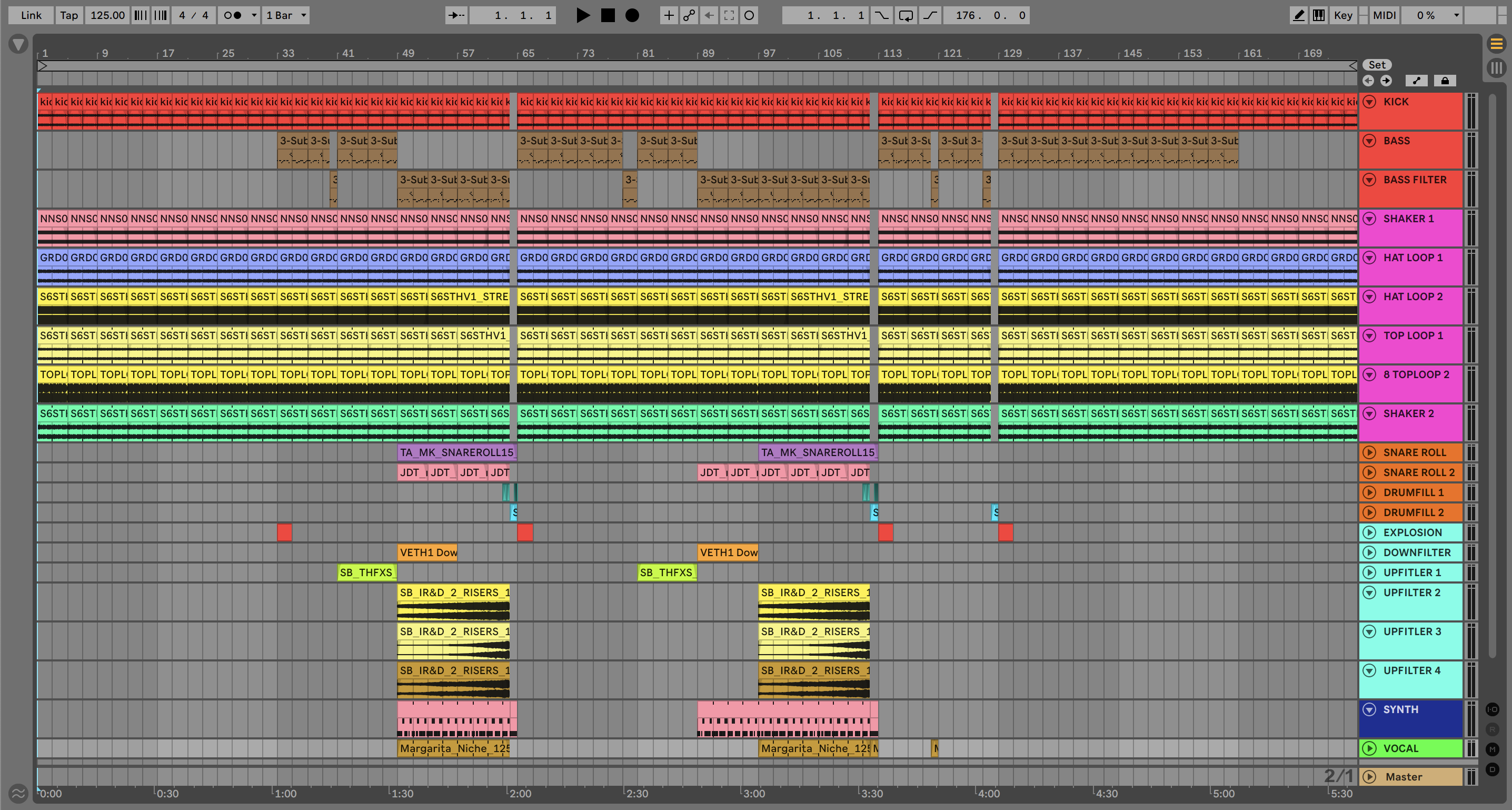
Task: Start playback with the Play button
Action: 582,15
